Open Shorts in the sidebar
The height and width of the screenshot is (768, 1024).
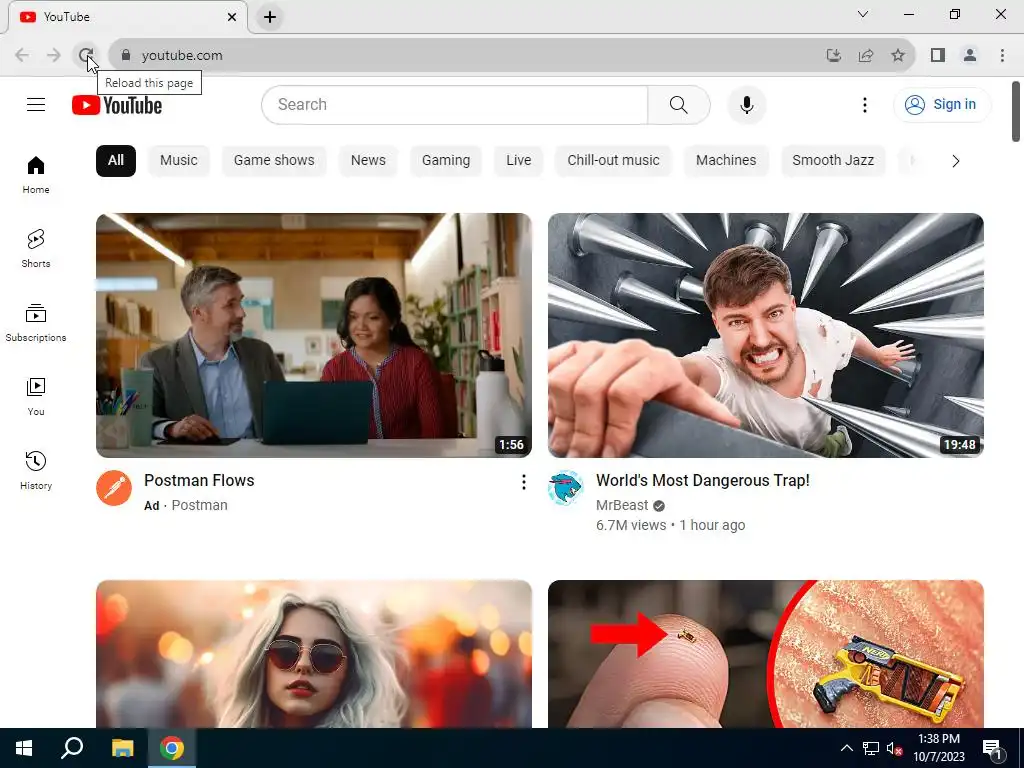point(36,249)
